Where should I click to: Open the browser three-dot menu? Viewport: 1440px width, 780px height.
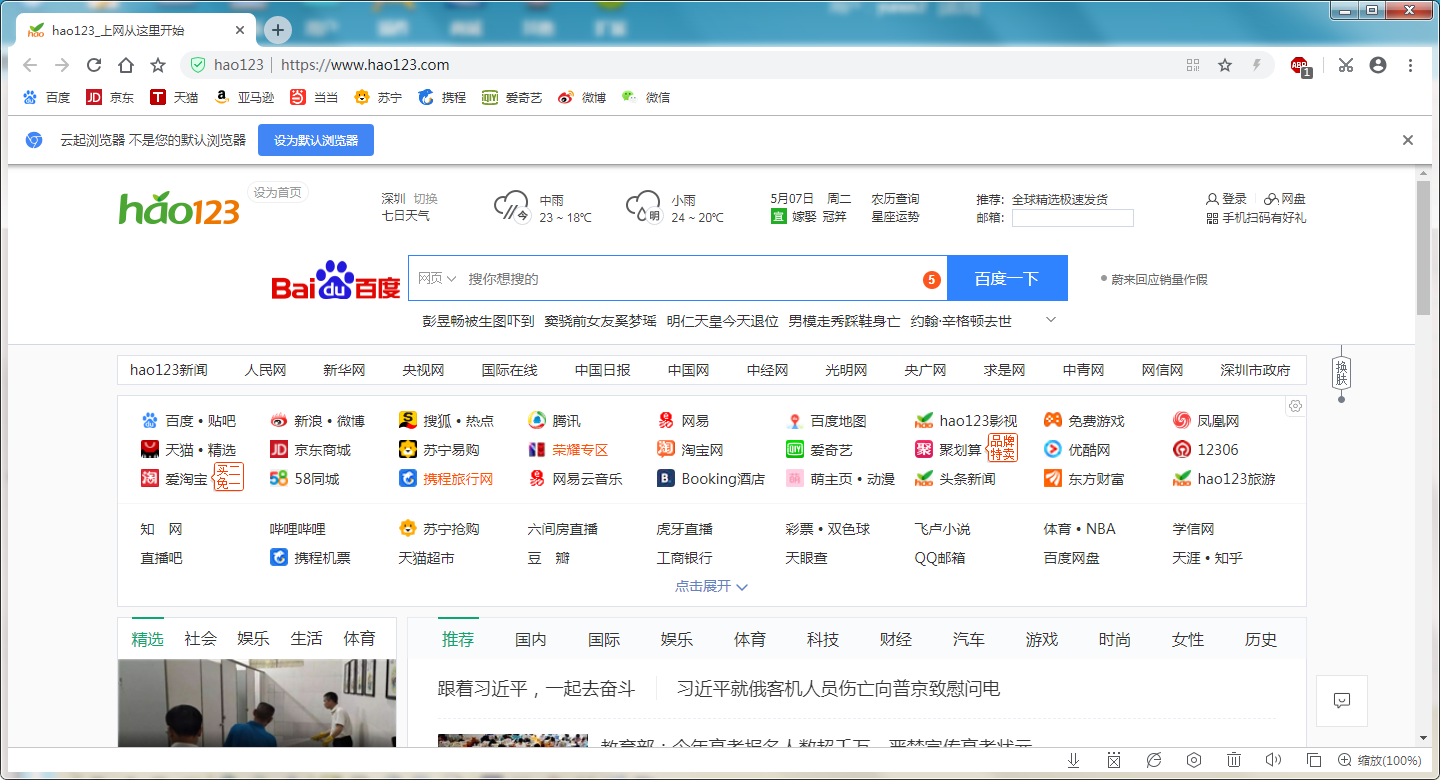[x=1411, y=64]
